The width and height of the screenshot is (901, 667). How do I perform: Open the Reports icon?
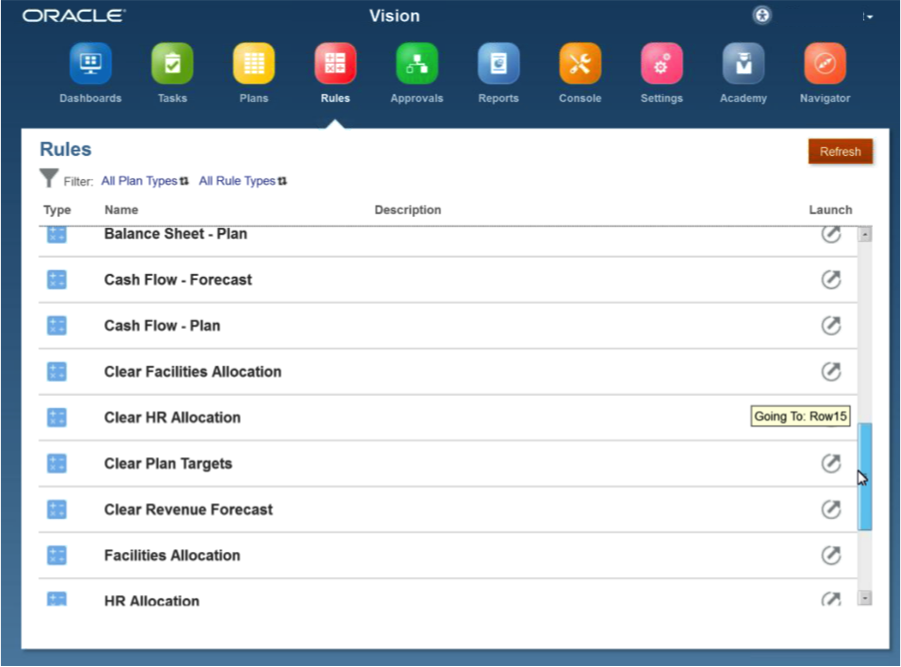pos(498,64)
